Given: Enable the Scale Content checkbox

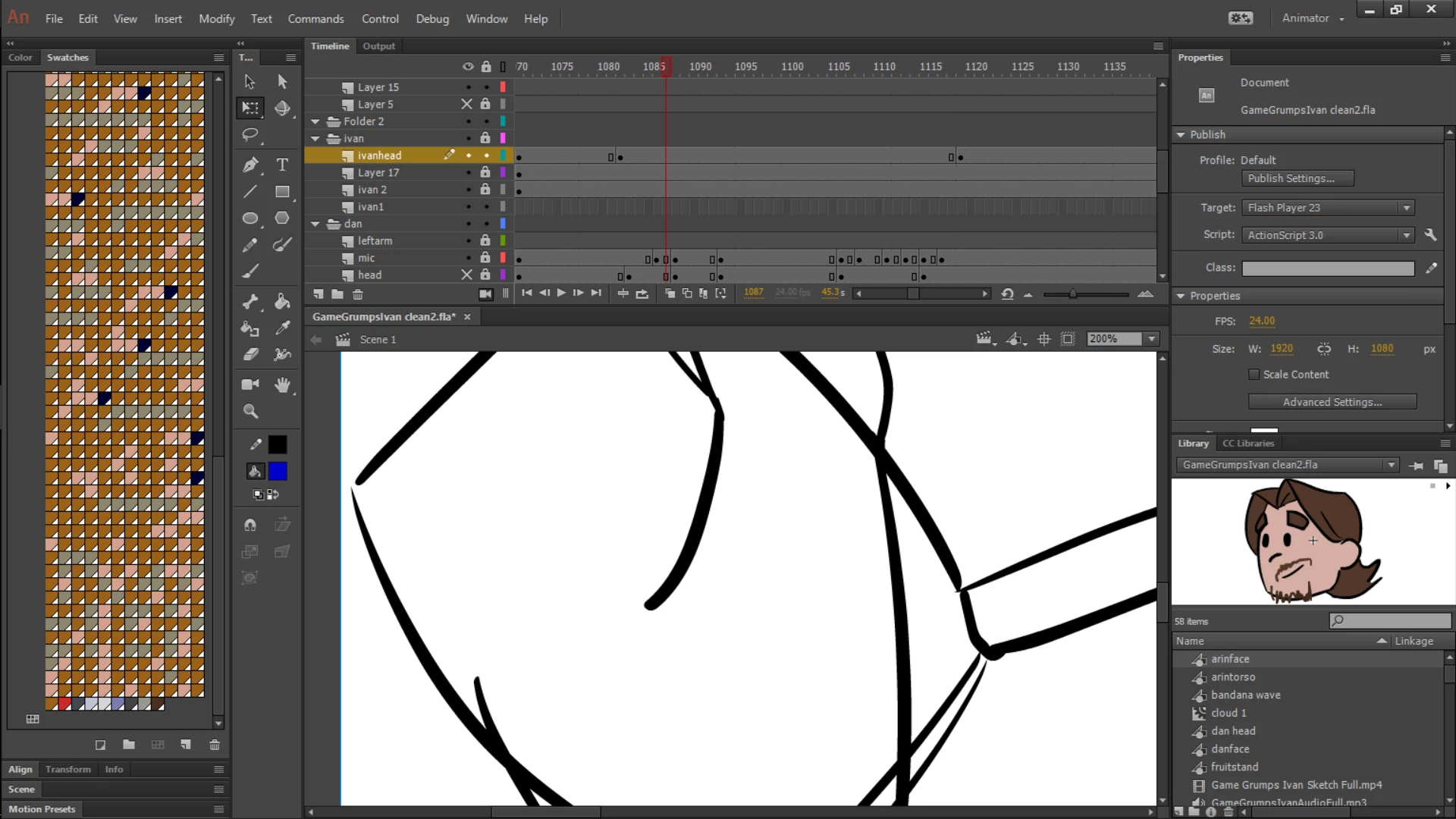Looking at the screenshot, I should 1254,375.
